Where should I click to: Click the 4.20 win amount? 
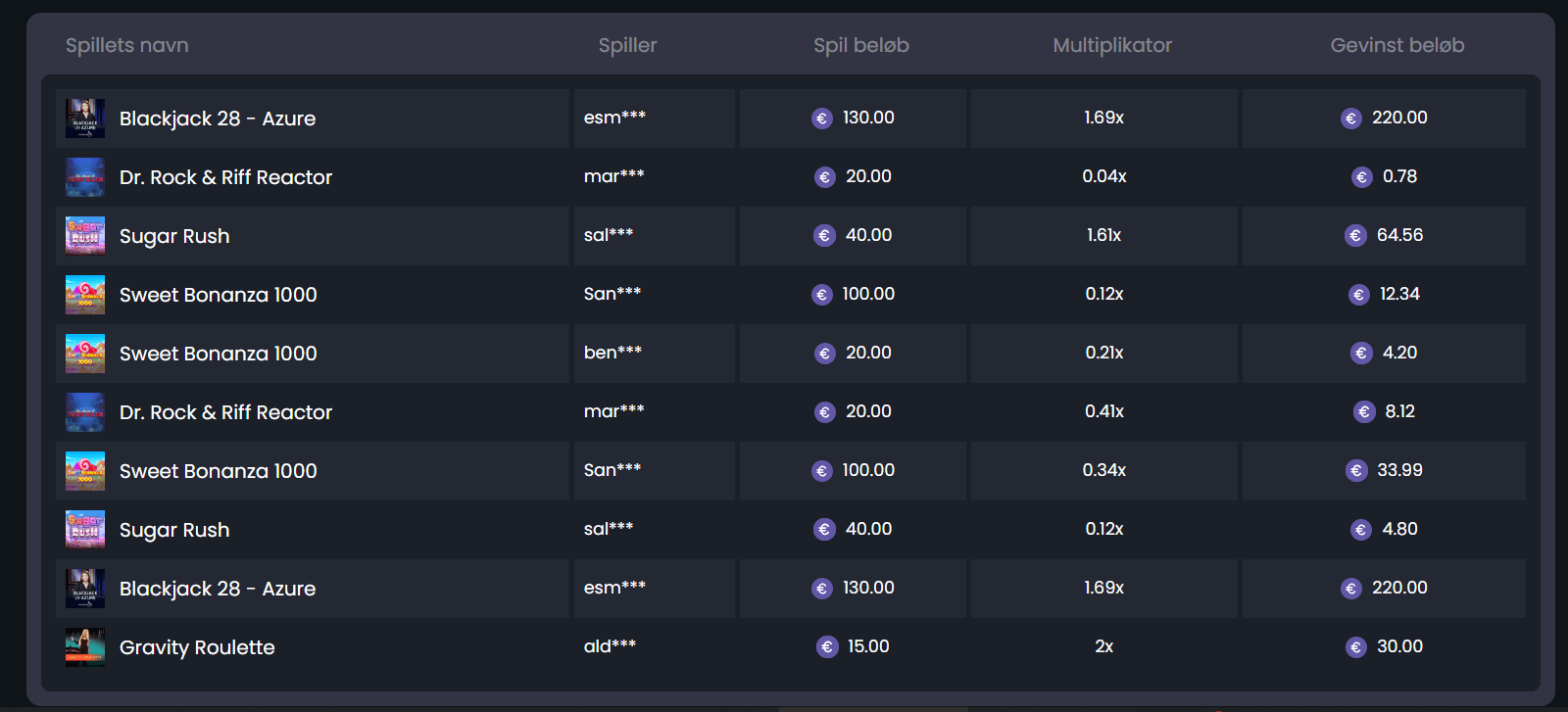tap(1399, 353)
